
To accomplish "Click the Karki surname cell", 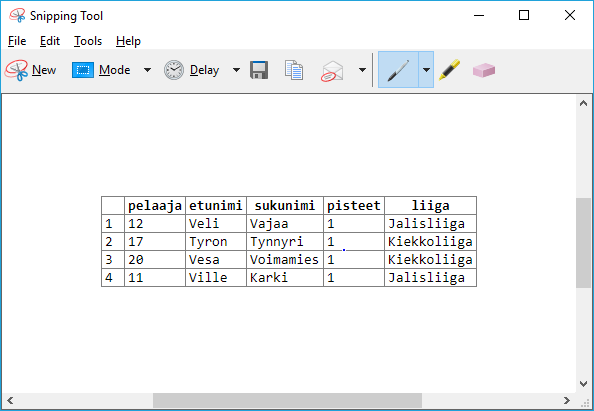I will pos(285,278).
